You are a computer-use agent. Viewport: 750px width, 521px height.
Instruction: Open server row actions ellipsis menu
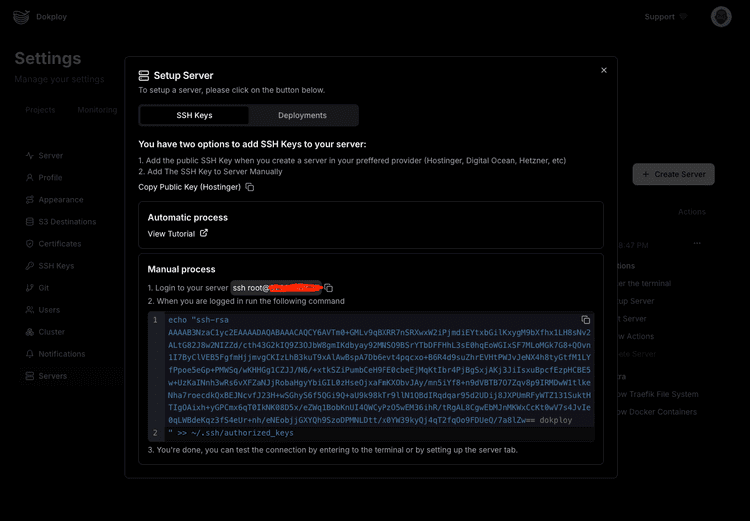pos(697,243)
